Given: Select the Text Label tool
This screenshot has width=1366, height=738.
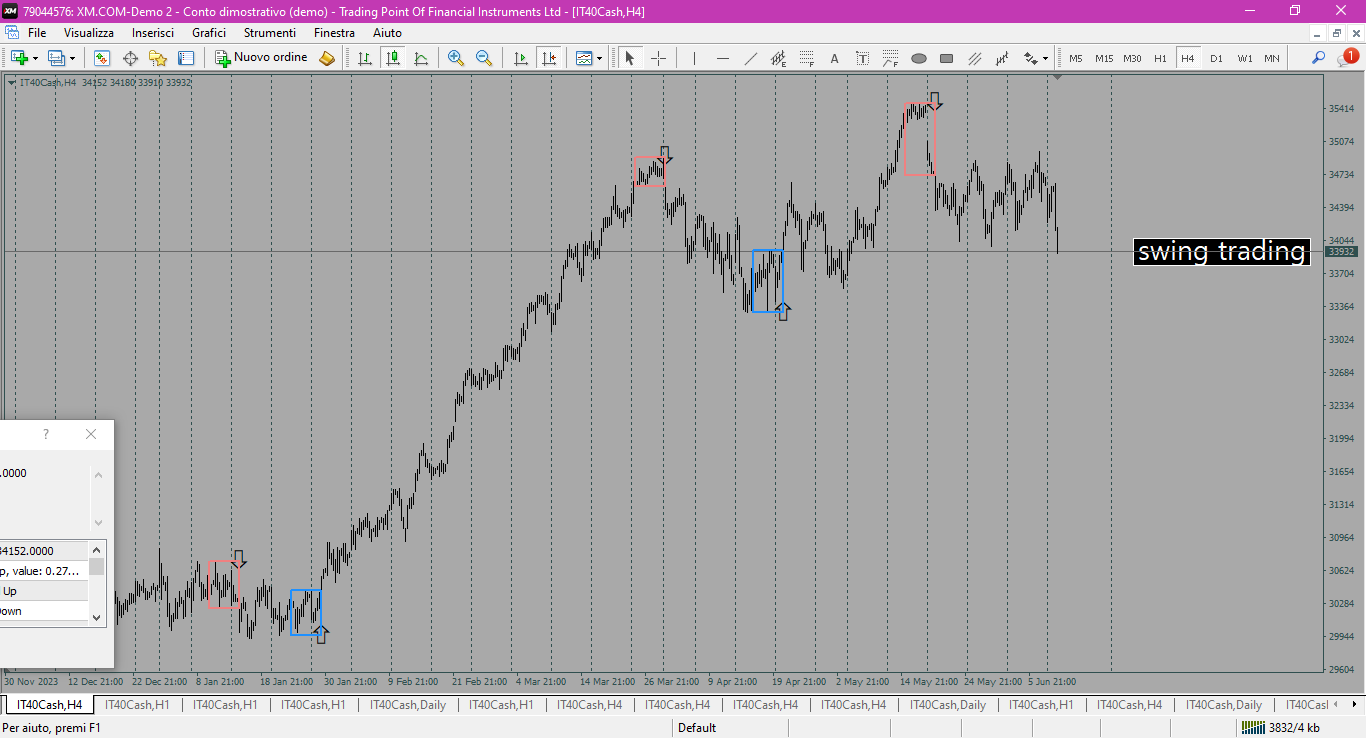Looking at the screenshot, I should click(862, 58).
